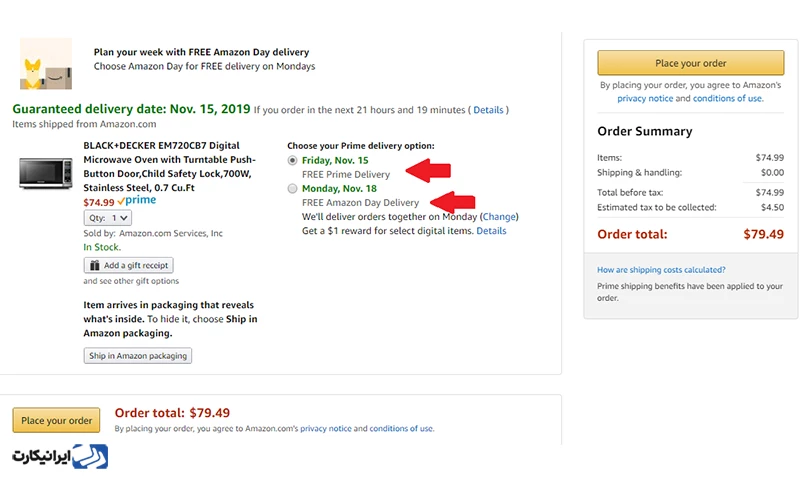Click the microwave oven product thumbnail

point(46,173)
